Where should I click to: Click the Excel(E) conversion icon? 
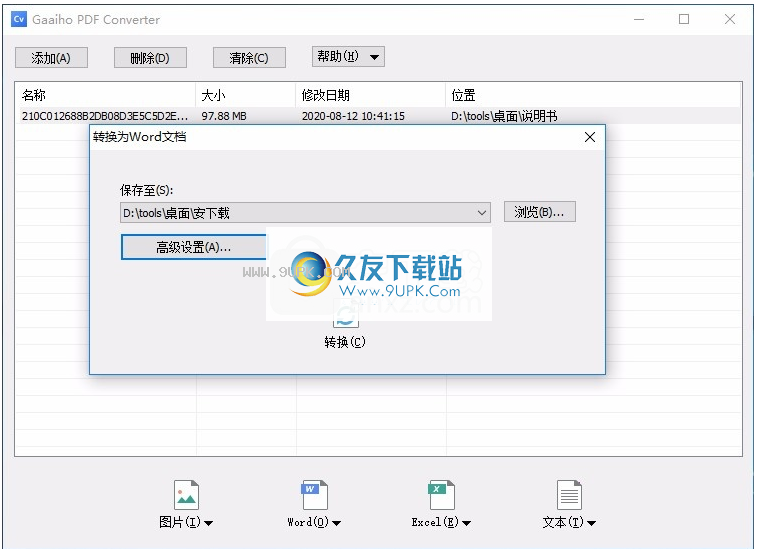pos(441,495)
